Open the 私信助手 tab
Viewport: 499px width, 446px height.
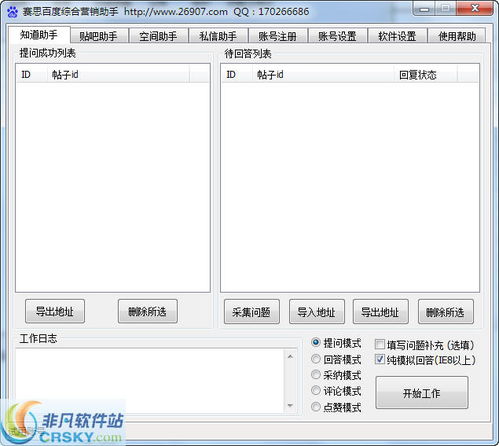pyautogui.click(x=218, y=36)
